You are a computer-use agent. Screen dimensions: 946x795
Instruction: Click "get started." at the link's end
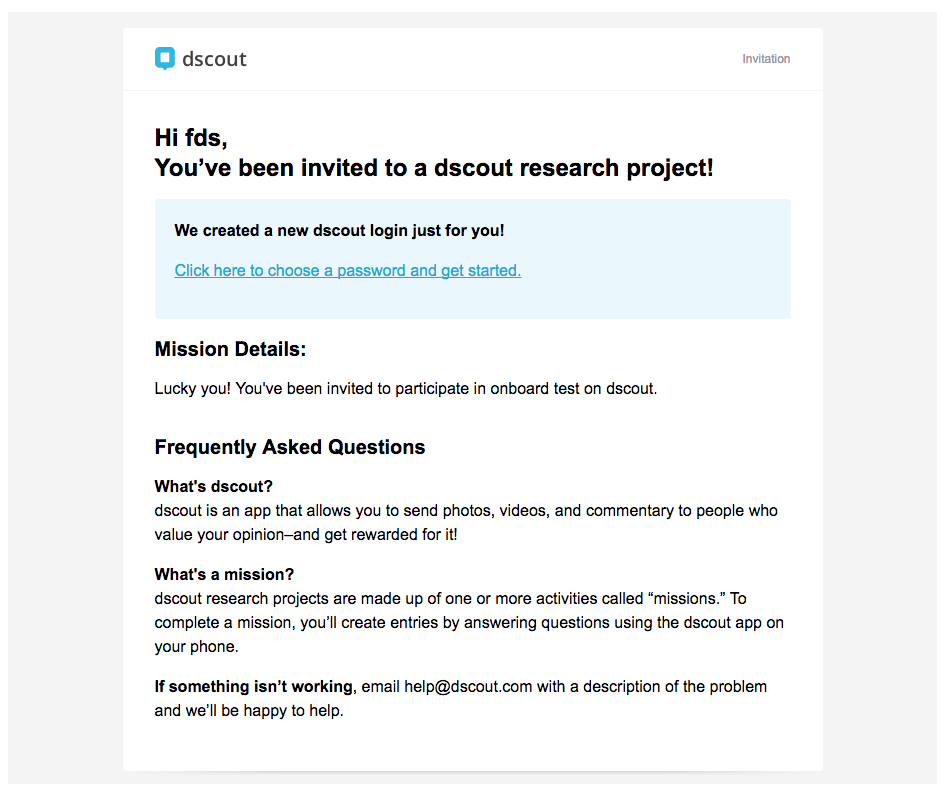tap(481, 271)
